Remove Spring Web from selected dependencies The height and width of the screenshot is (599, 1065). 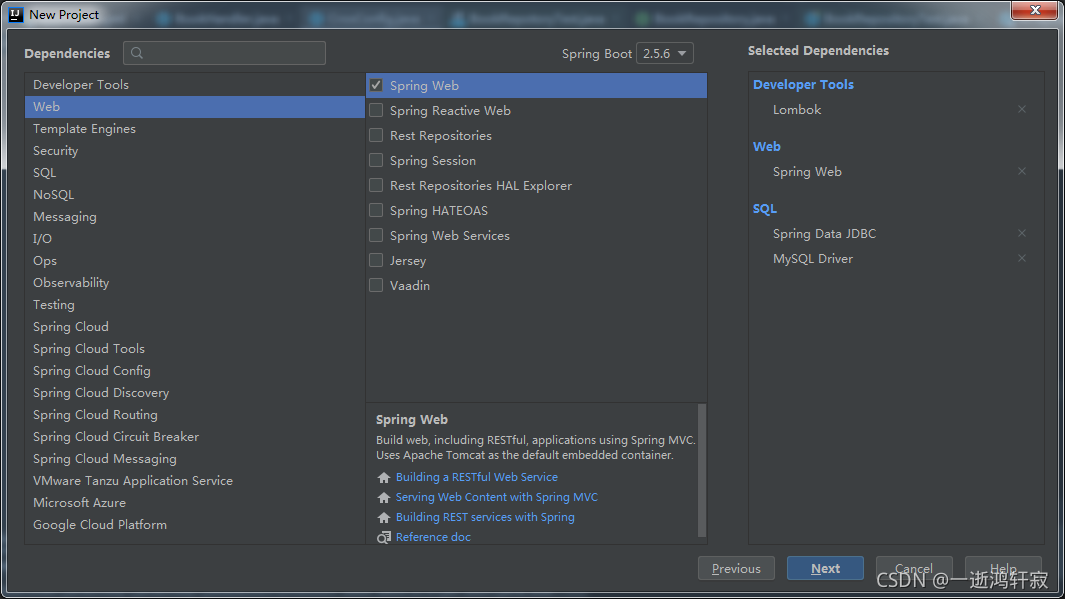coord(1022,171)
